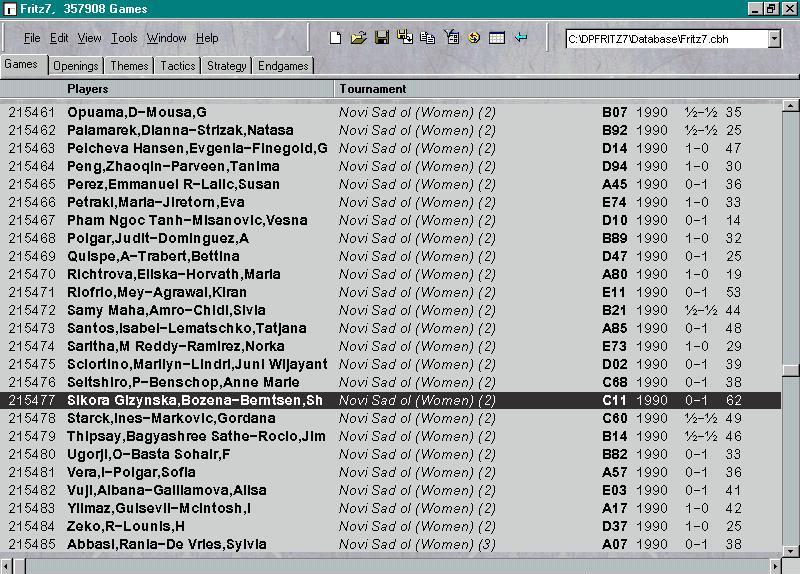Select game Polgar,Judit-Dominguez,A

(x=158, y=238)
